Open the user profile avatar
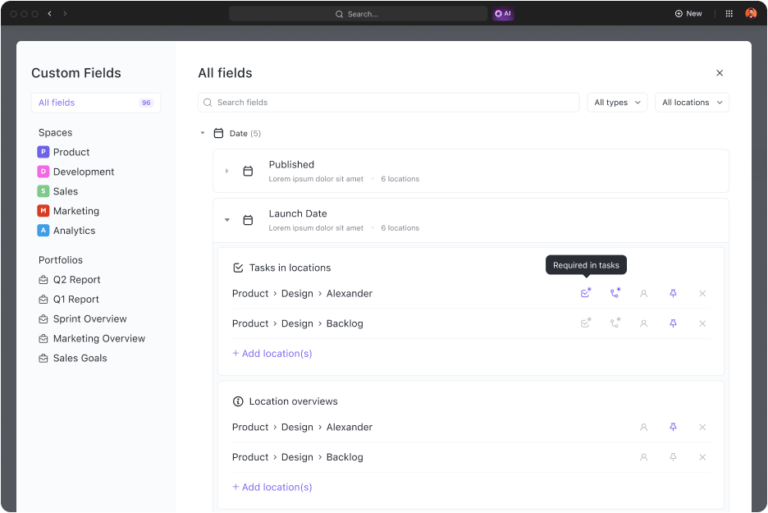This screenshot has width=768, height=513. coord(750,13)
